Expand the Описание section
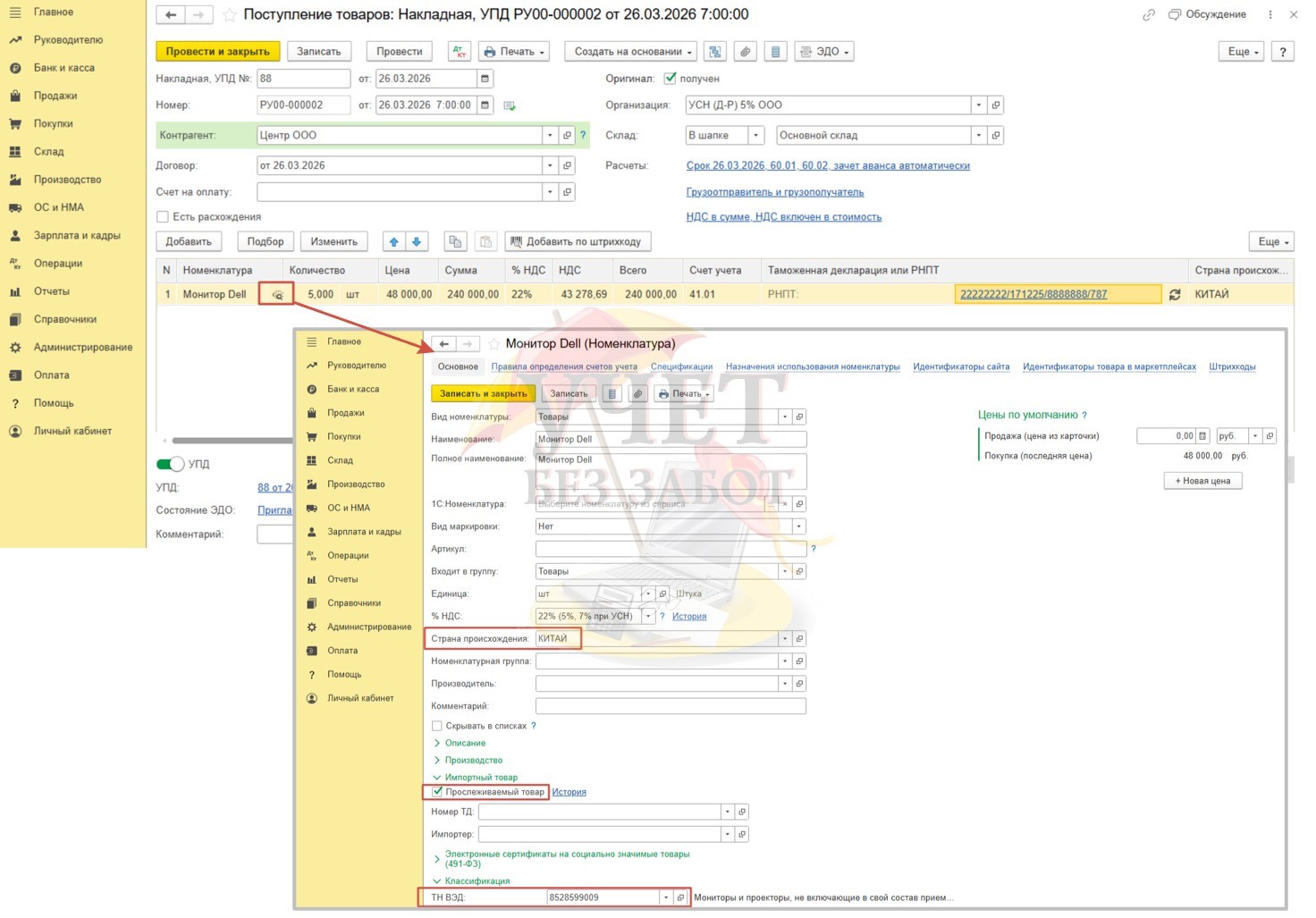 (465, 743)
